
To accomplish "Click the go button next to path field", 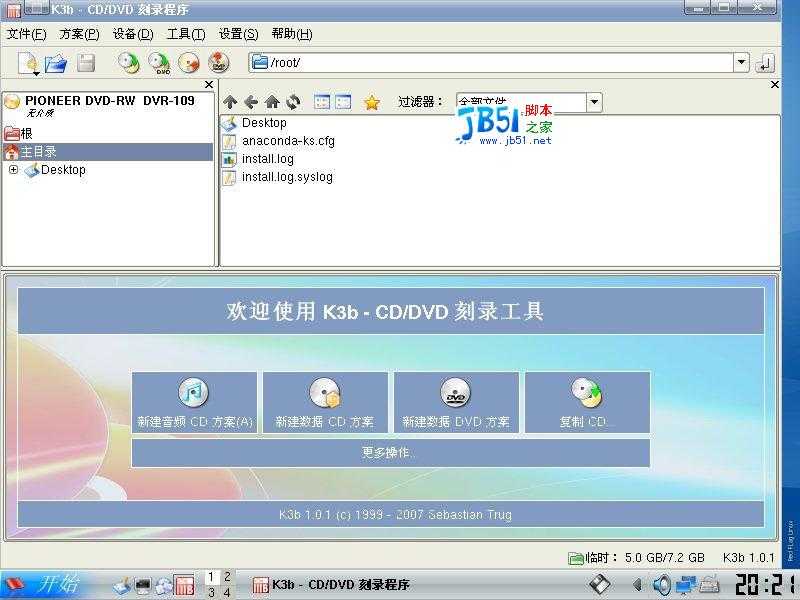I will point(764,63).
